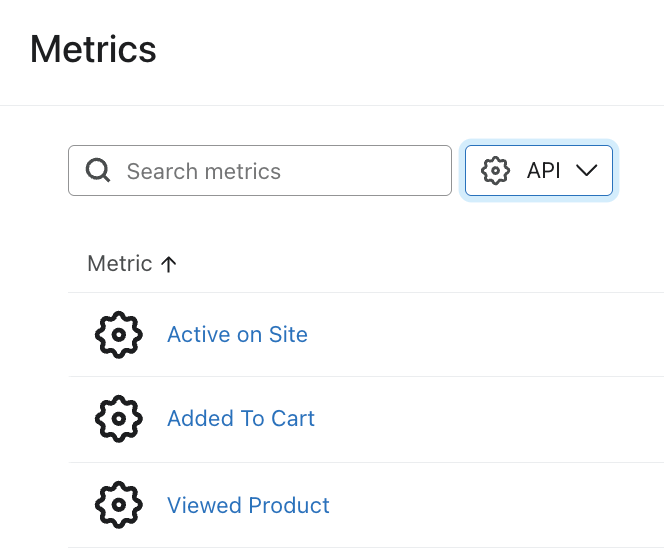Click the Metric table header row
The image size is (664, 554).
point(400,264)
